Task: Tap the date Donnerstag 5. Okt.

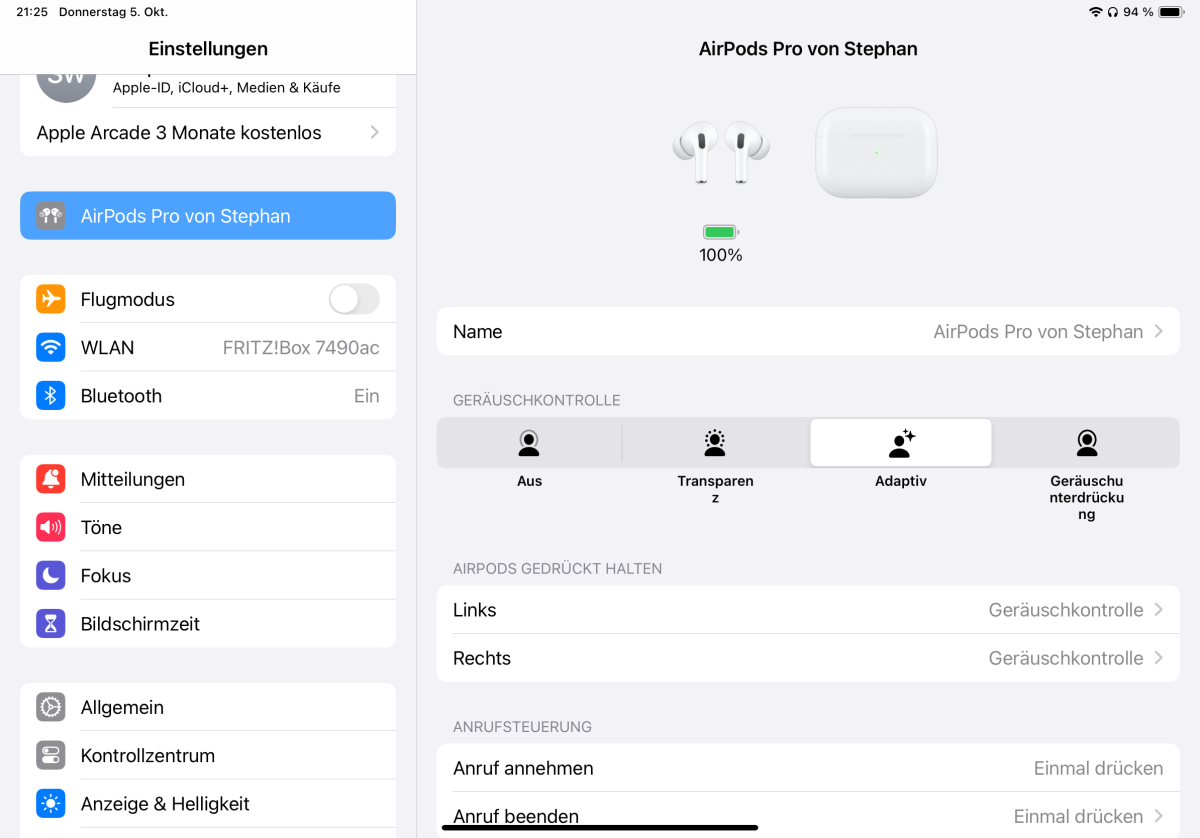Action: pos(113,12)
